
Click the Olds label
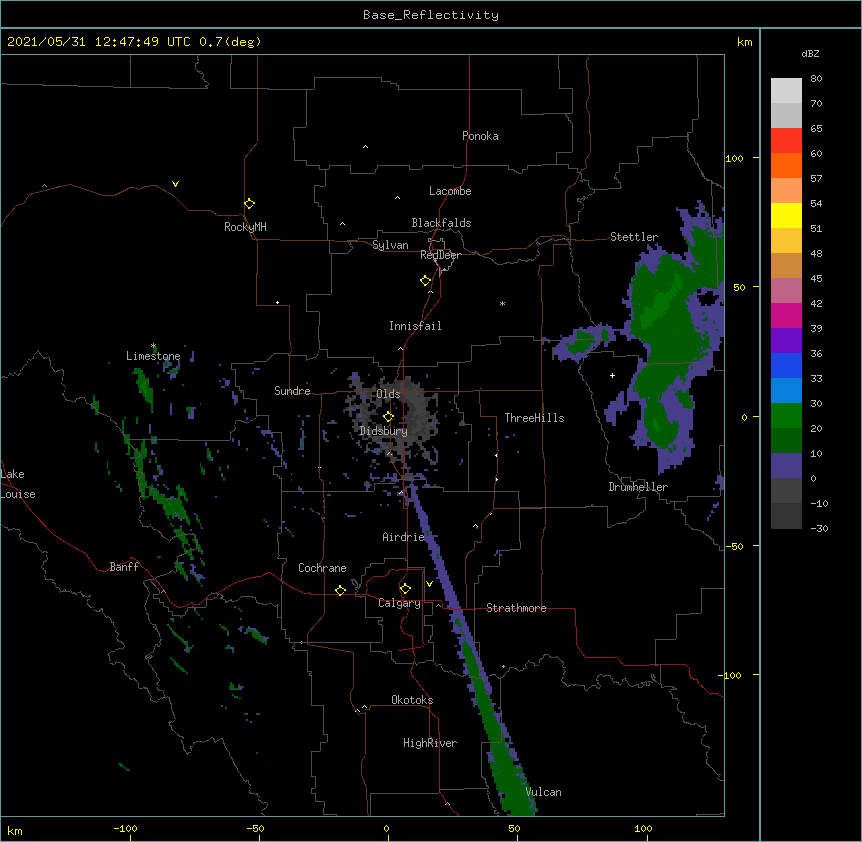pyautogui.click(x=388, y=394)
